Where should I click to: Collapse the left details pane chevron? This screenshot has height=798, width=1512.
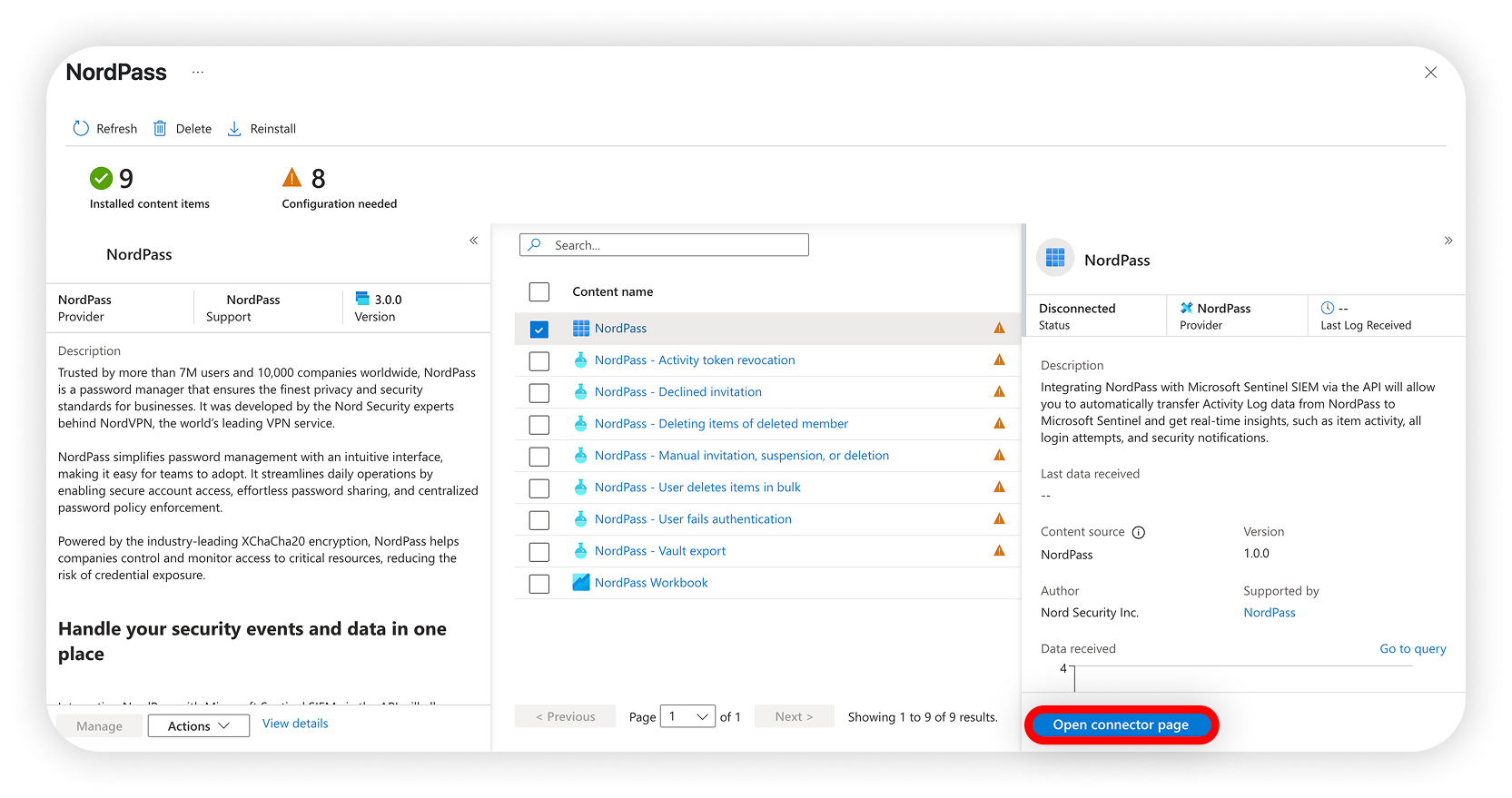(x=473, y=241)
